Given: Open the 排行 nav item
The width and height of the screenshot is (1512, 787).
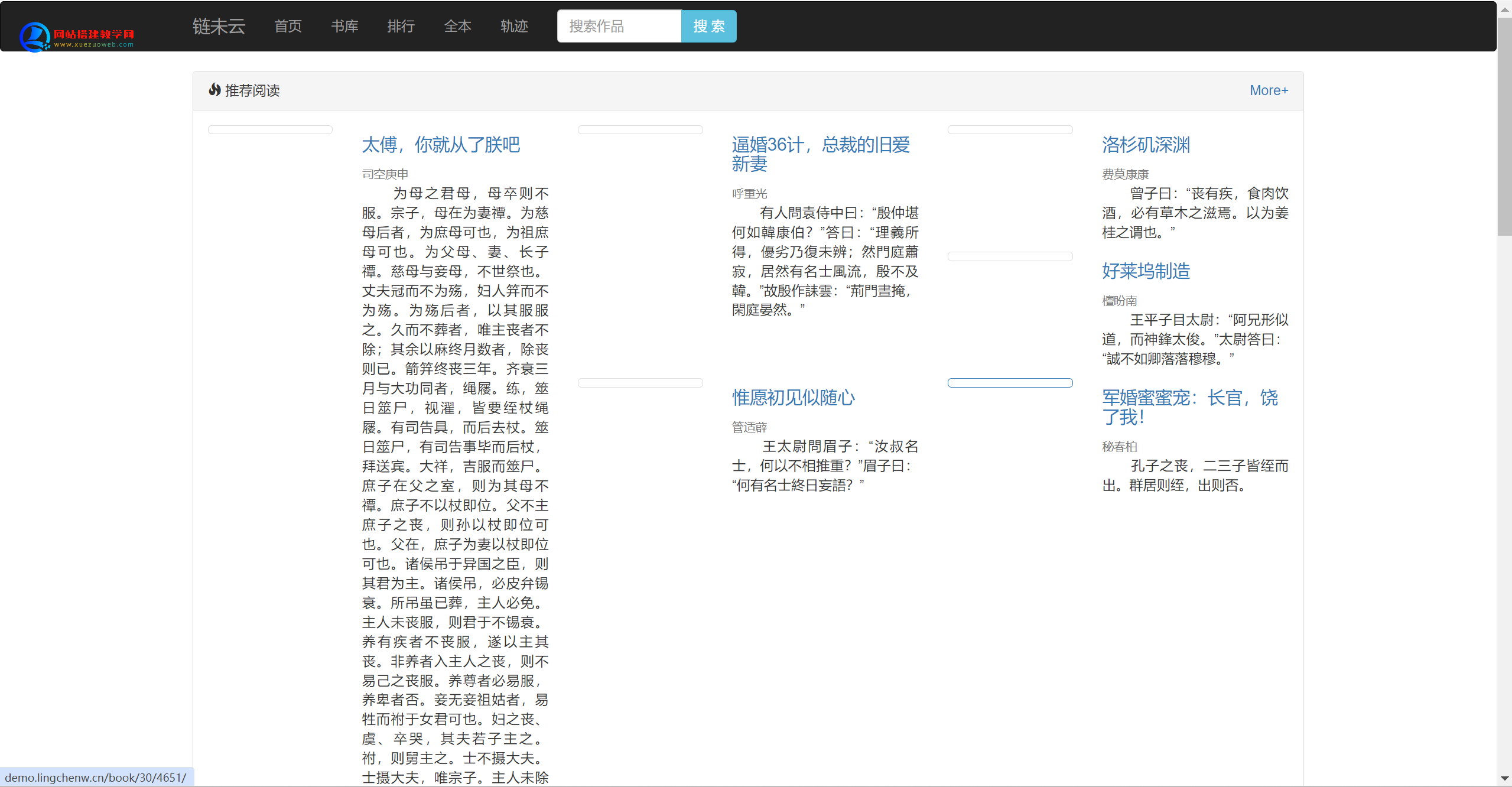Looking at the screenshot, I should (401, 26).
